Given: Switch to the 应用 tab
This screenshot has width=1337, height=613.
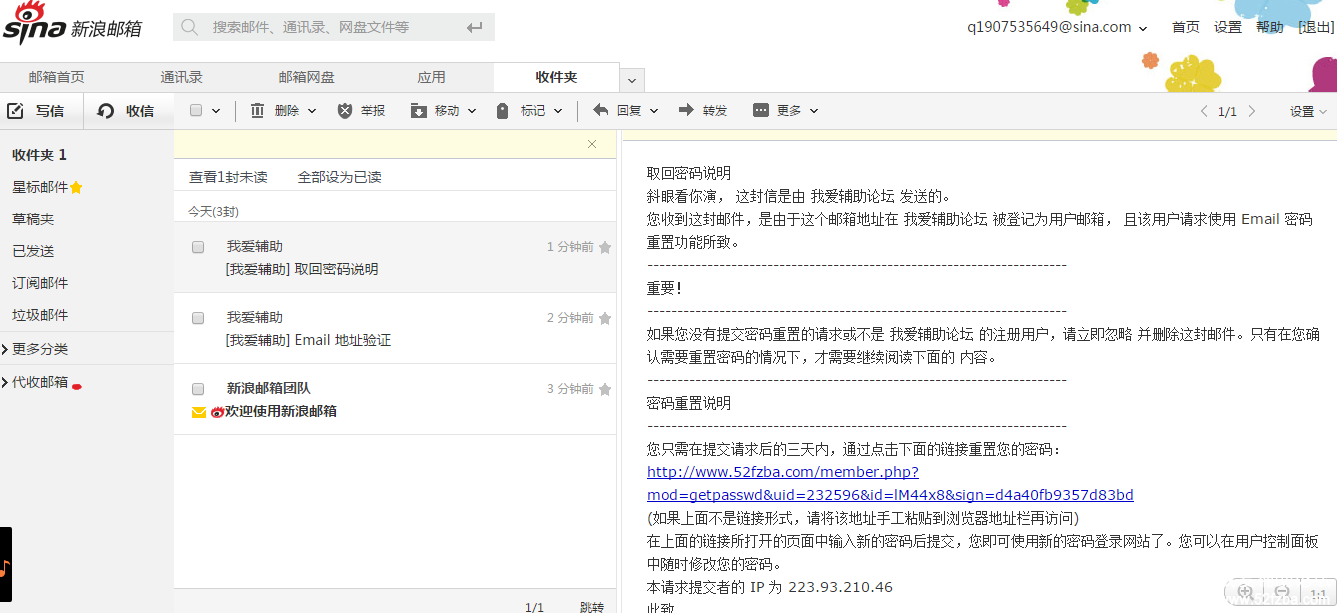Looking at the screenshot, I should [431, 77].
